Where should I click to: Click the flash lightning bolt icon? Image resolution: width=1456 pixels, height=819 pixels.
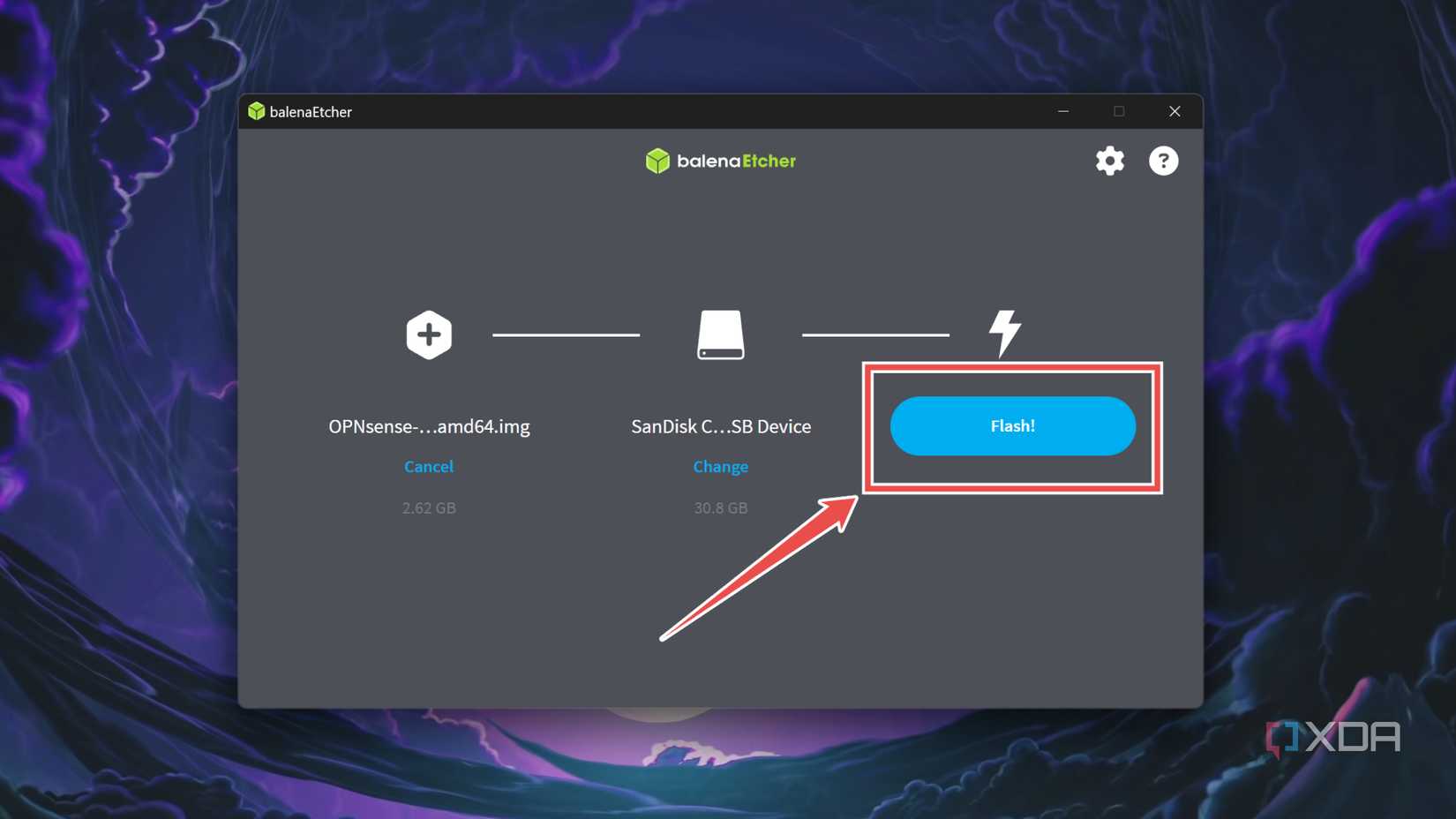(1004, 334)
